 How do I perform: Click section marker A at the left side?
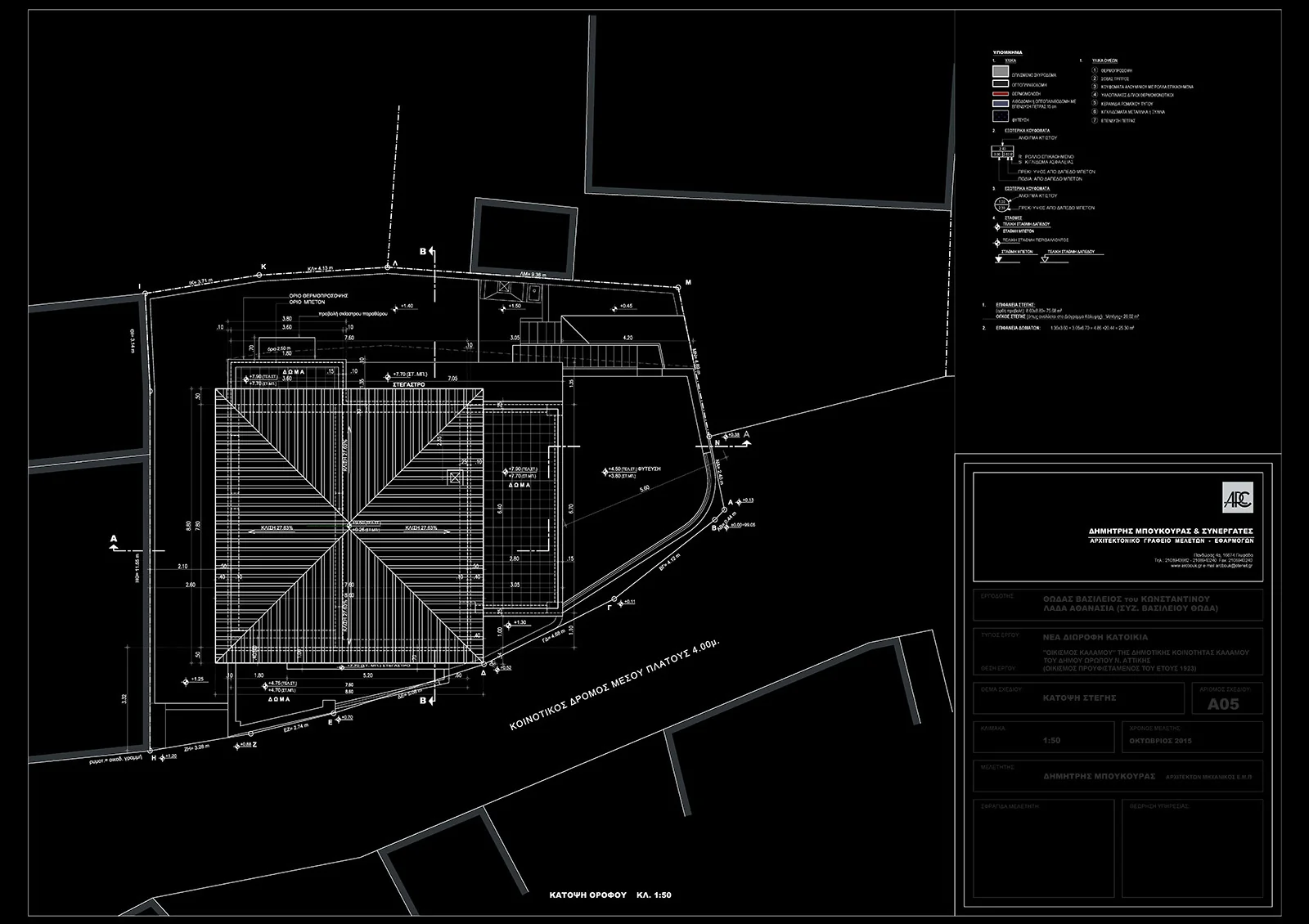[x=113, y=540]
